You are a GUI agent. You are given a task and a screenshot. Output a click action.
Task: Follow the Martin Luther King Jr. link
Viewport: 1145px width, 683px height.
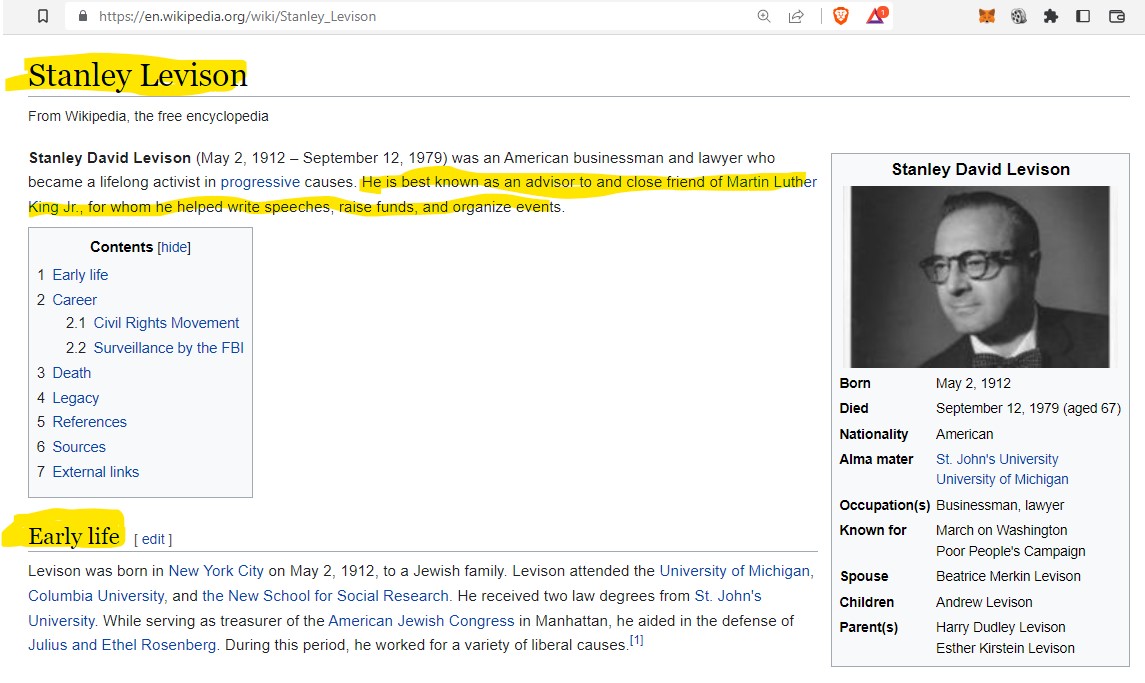tap(771, 182)
